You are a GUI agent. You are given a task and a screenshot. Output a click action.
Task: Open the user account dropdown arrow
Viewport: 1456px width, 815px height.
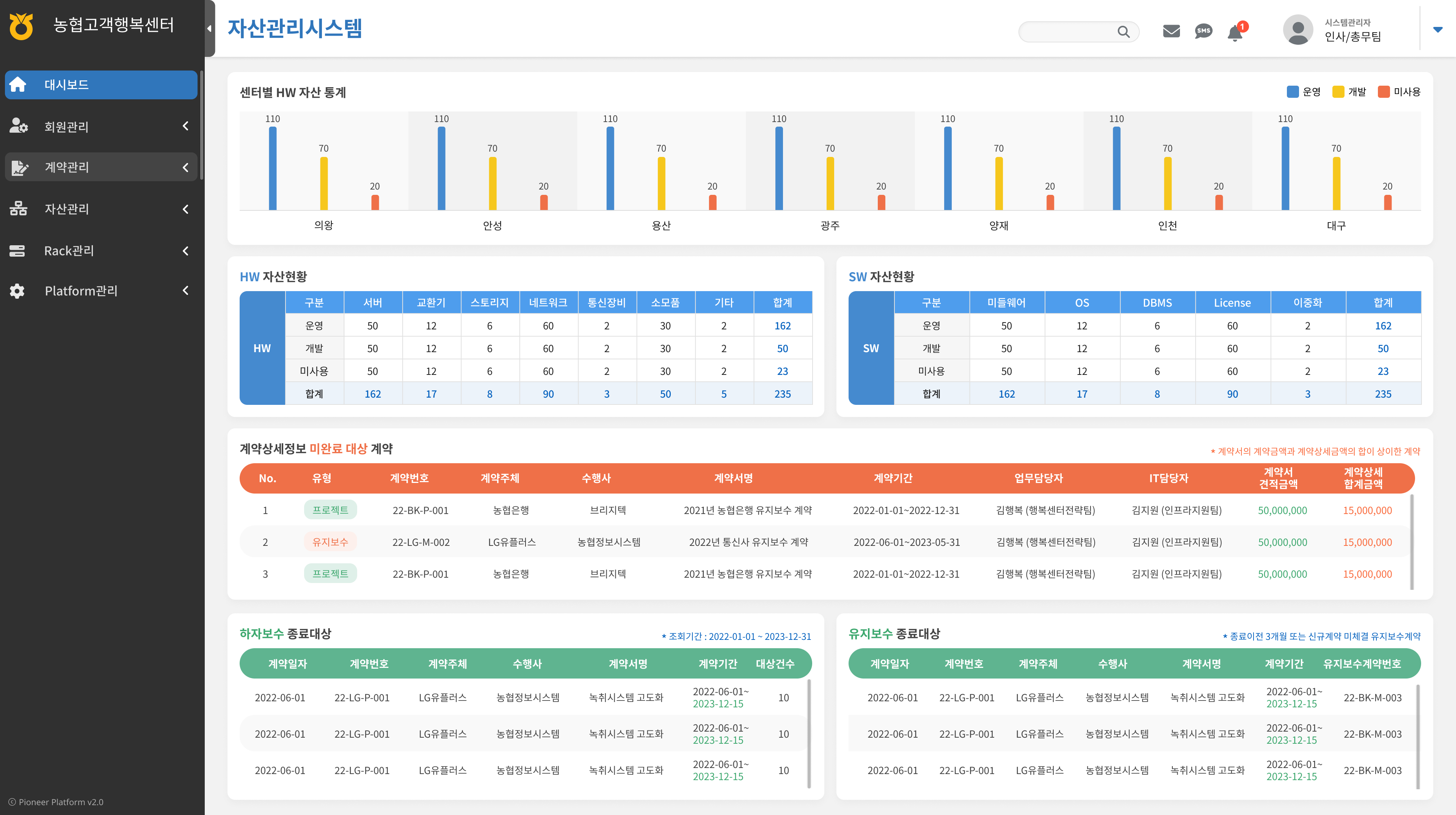(x=1437, y=30)
